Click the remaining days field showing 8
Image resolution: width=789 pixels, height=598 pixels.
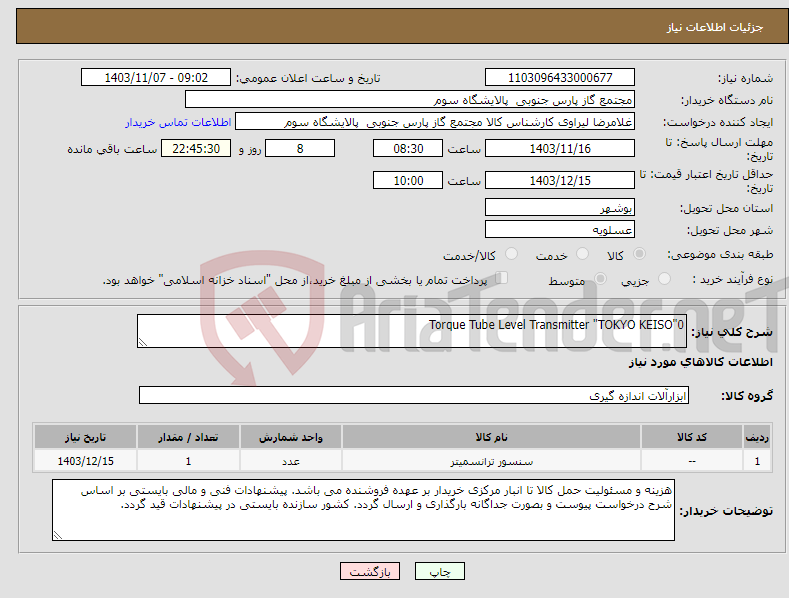click(x=300, y=148)
